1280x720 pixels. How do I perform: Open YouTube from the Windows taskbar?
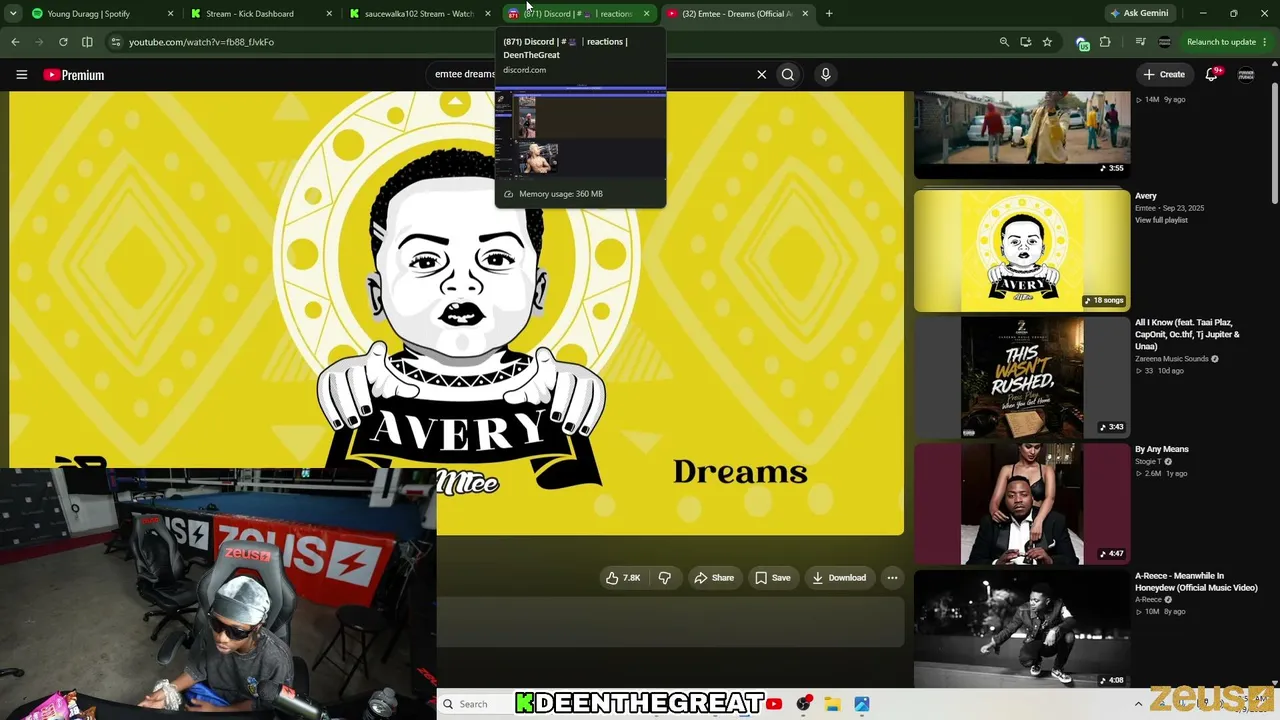[774, 704]
